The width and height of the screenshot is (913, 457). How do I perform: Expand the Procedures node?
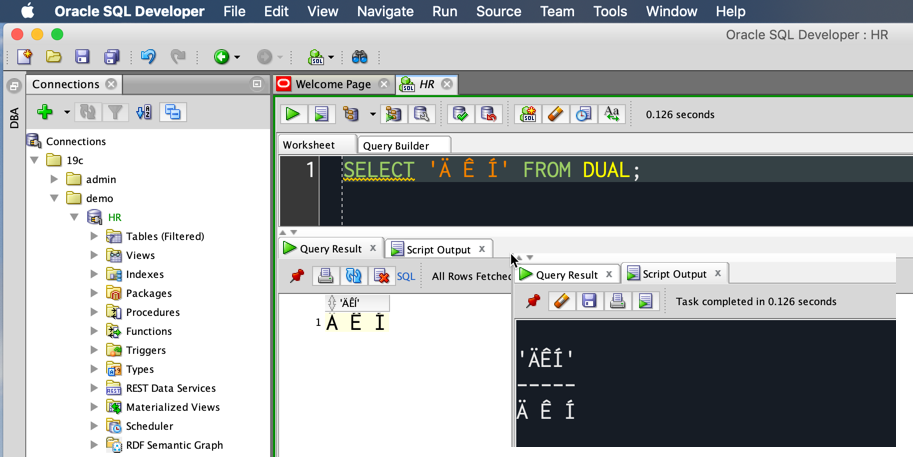point(94,312)
